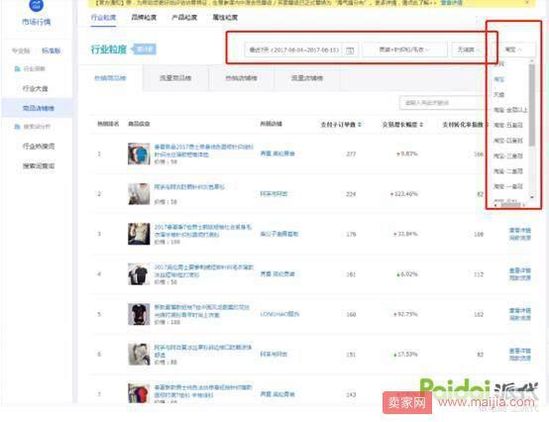Switch to the 品牌粒度 tab
This screenshot has height=422, width=549.
[144, 17]
